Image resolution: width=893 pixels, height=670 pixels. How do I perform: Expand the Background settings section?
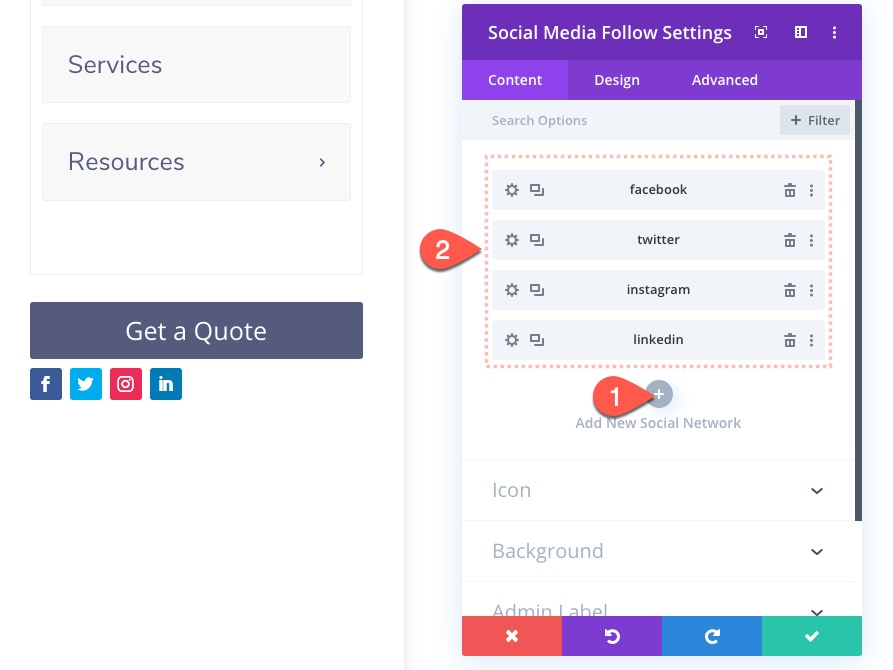pos(658,551)
